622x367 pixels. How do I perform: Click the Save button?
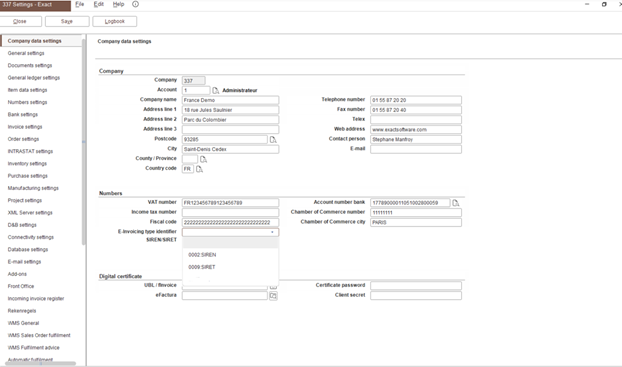[x=67, y=21]
